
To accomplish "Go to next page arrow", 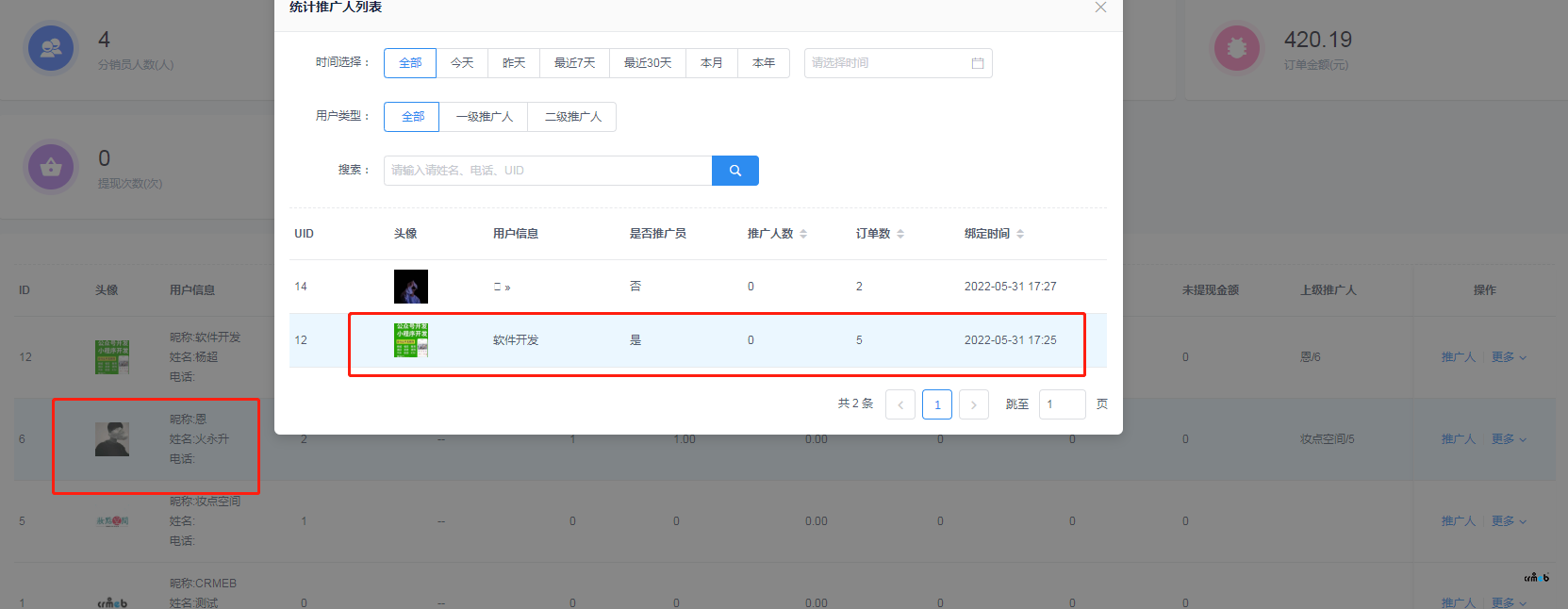I will pos(974,404).
